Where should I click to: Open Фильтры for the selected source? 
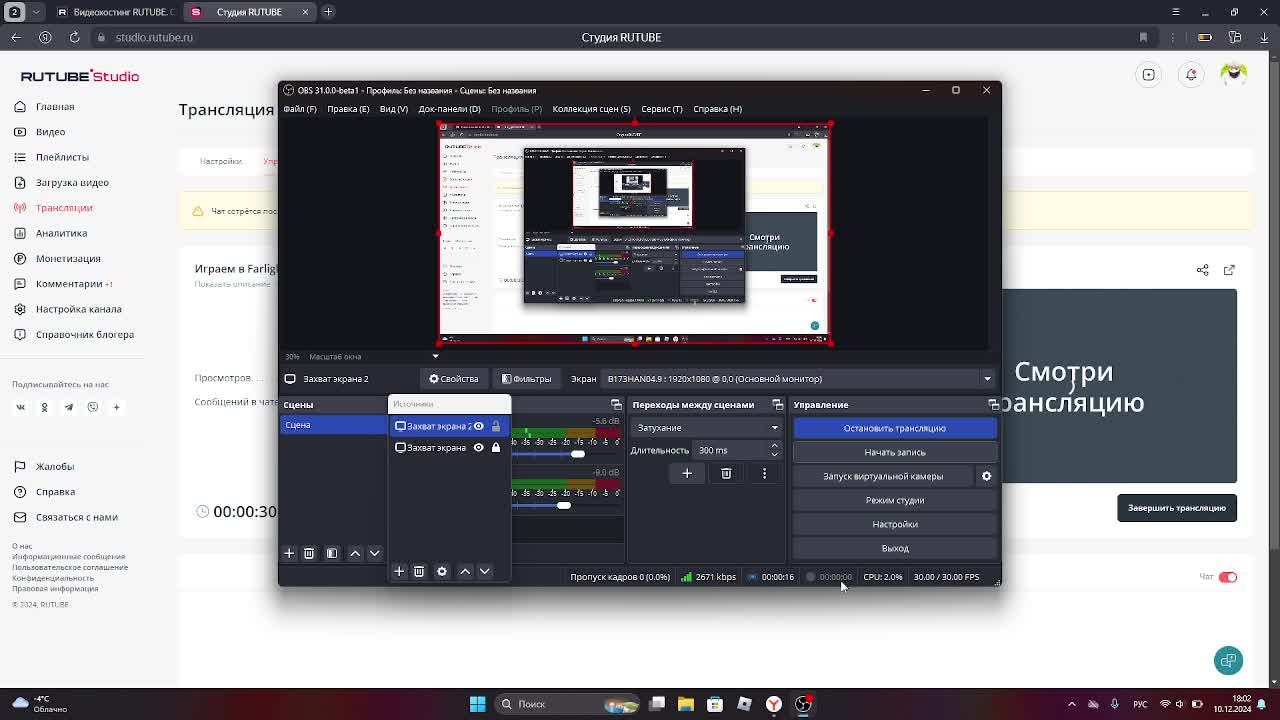pyautogui.click(x=527, y=379)
